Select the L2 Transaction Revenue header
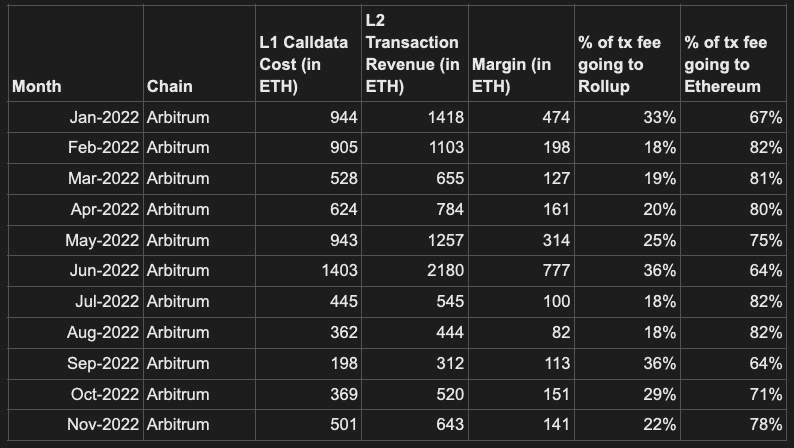This screenshot has width=794, height=448. (x=411, y=54)
